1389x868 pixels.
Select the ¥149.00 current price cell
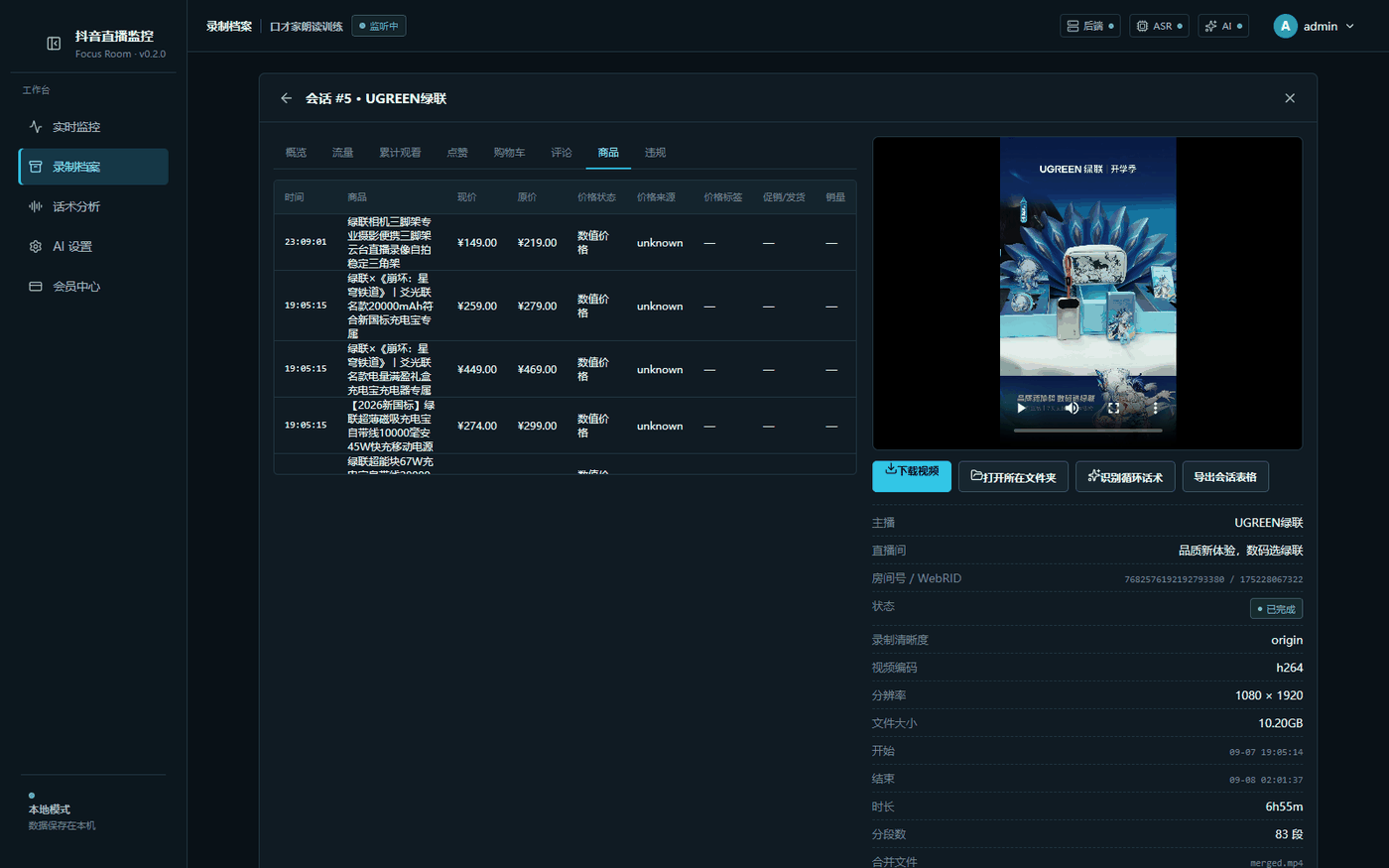[477, 243]
